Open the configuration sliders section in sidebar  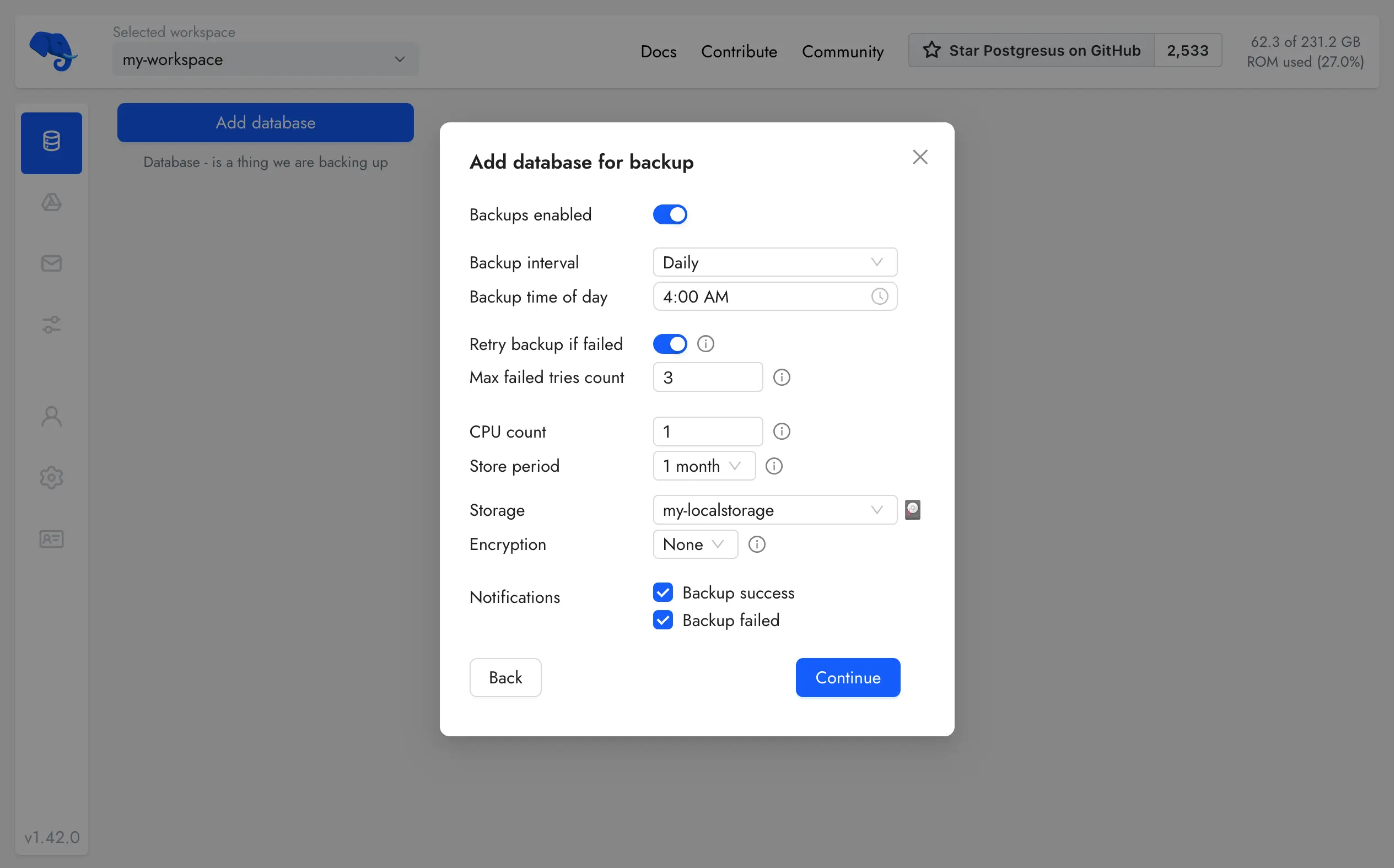pos(51,325)
